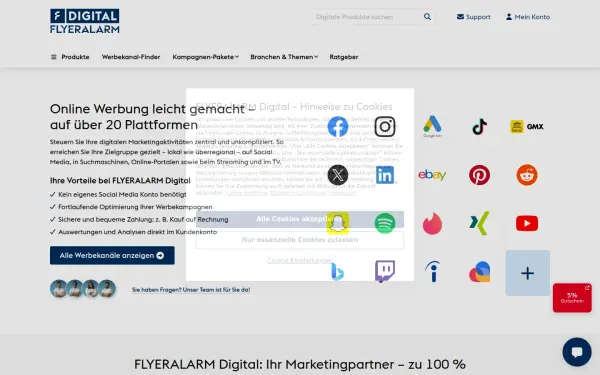Open the Xing platform icon
The width and height of the screenshot is (600, 375).
pyautogui.click(x=479, y=223)
